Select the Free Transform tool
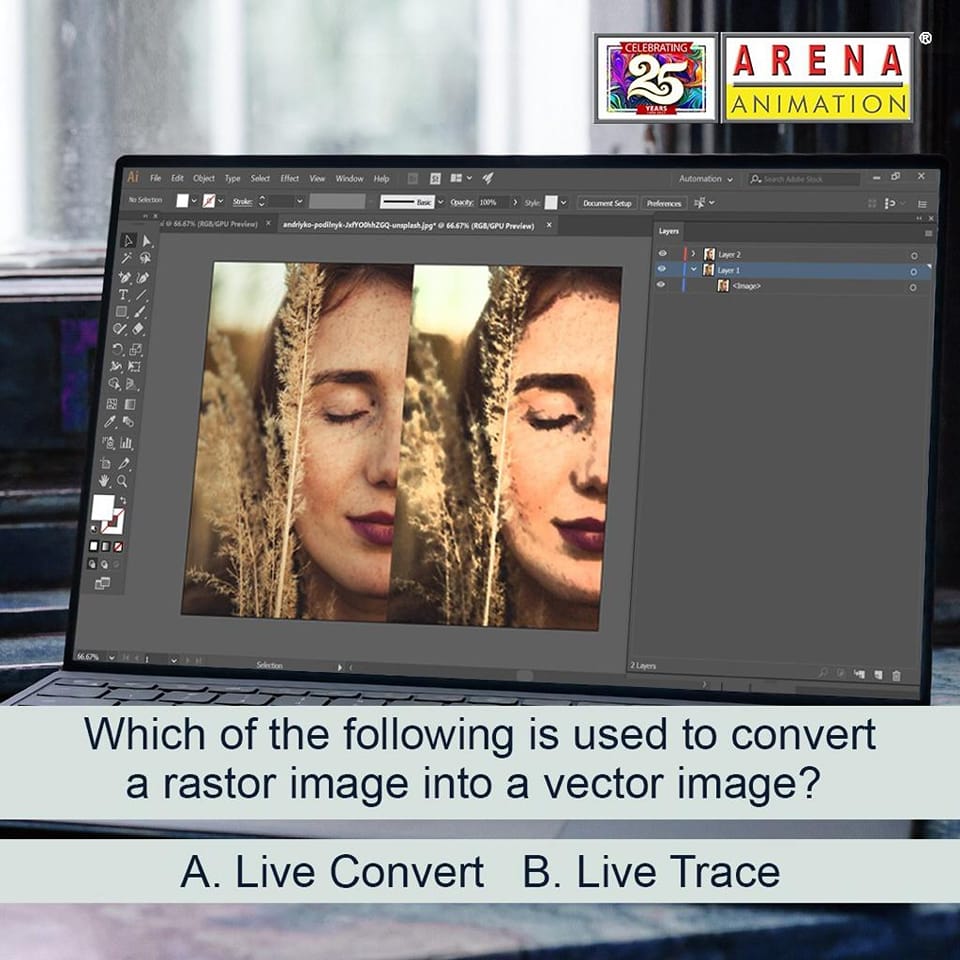Viewport: 960px width, 960px height. [134, 367]
